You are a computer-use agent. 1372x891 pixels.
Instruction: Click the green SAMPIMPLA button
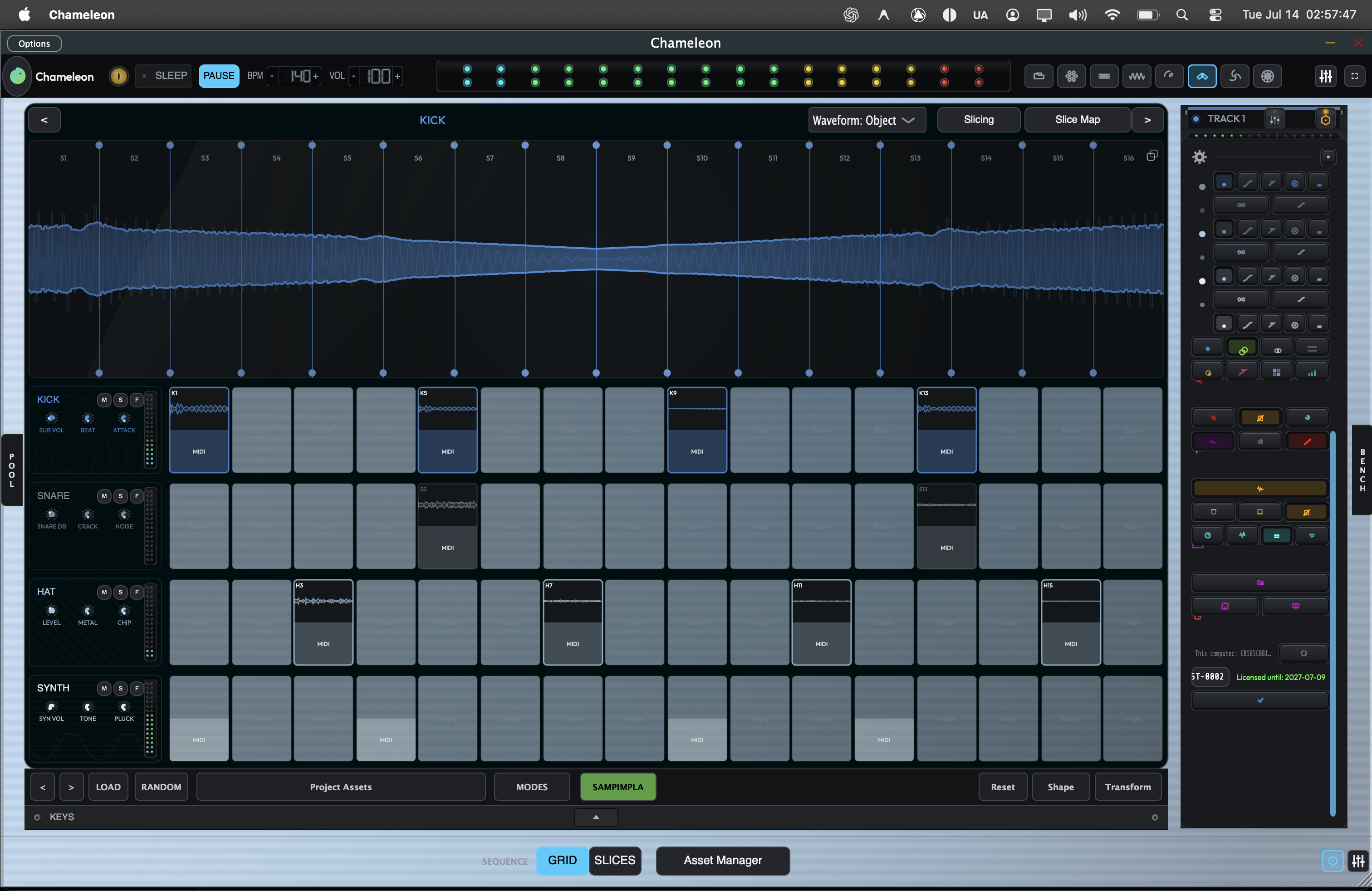[618, 787]
